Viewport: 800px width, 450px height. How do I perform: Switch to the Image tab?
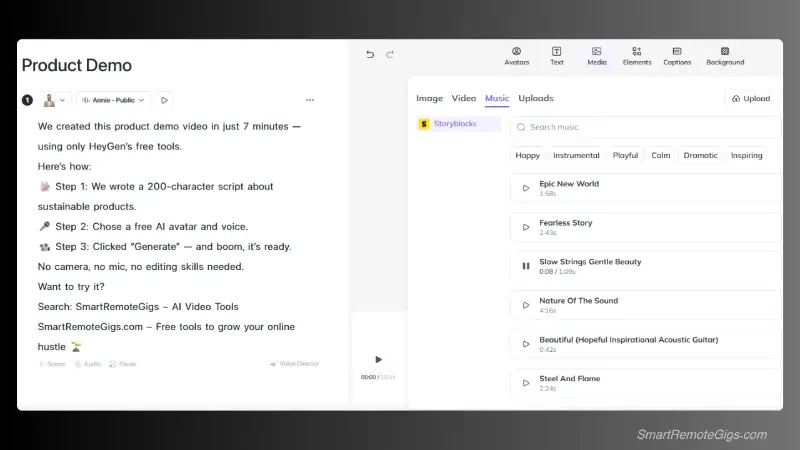click(x=429, y=98)
